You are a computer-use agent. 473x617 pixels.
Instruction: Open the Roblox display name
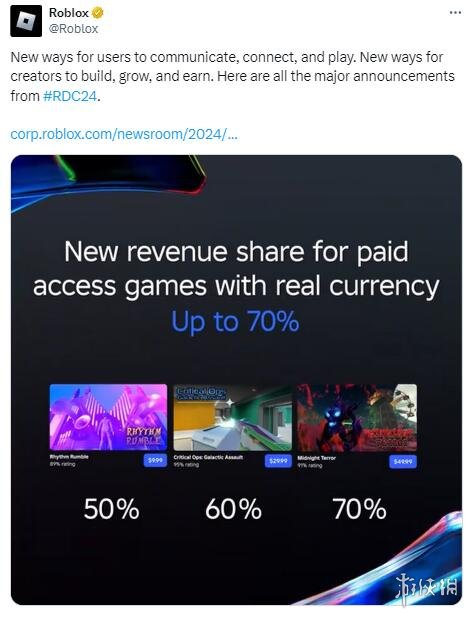click(x=69, y=13)
